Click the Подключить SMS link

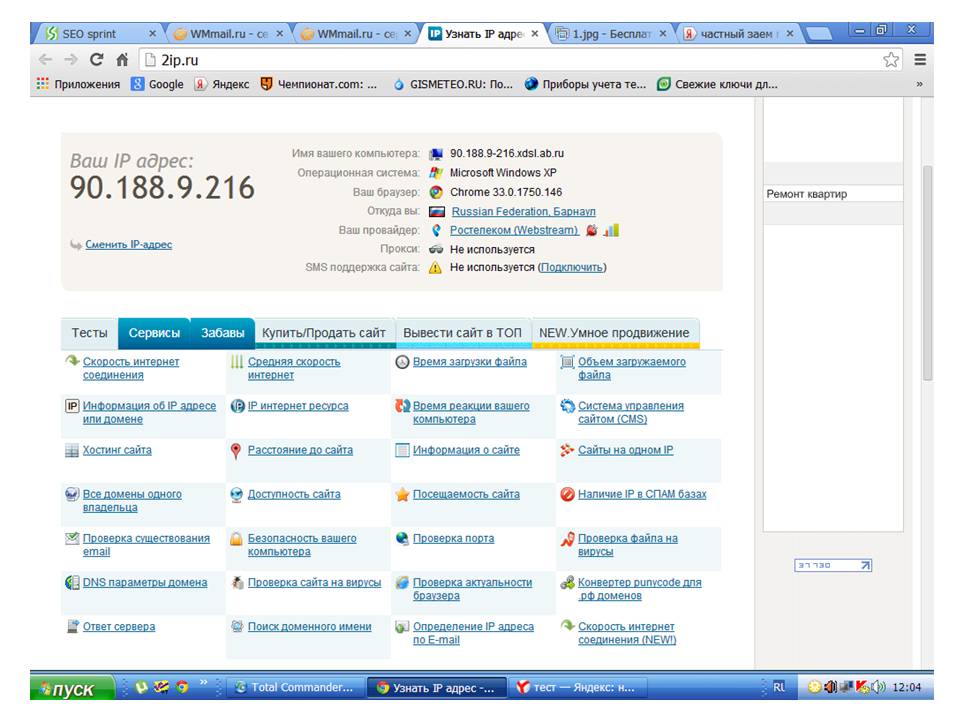(572, 268)
